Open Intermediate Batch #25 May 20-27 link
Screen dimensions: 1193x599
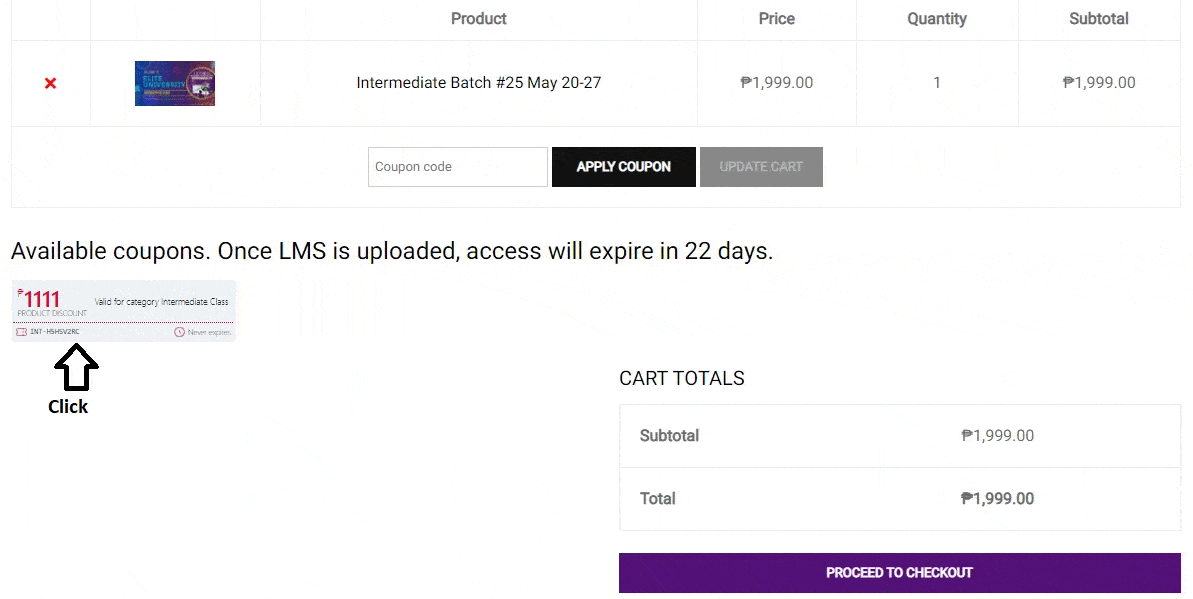[478, 83]
